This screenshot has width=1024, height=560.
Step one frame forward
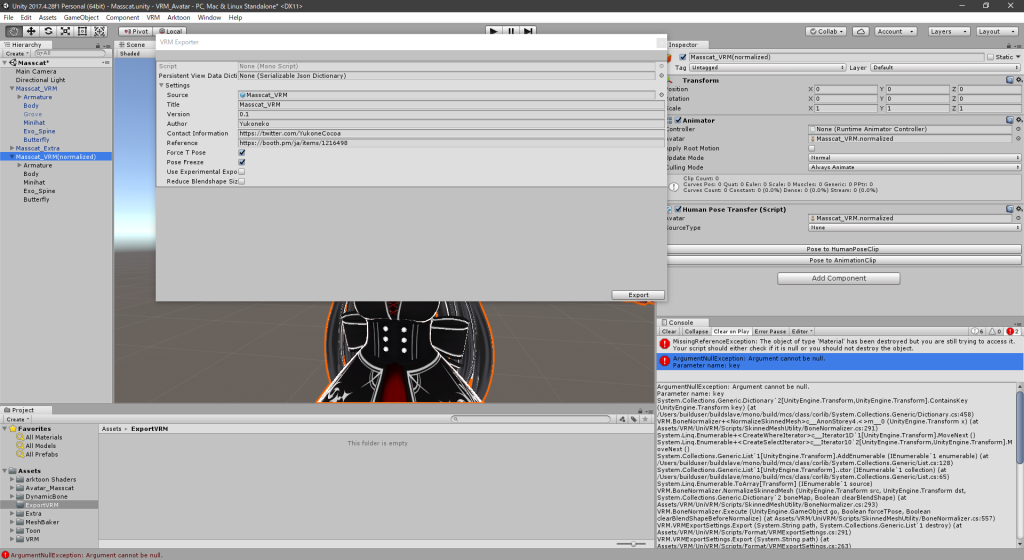point(528,31)
